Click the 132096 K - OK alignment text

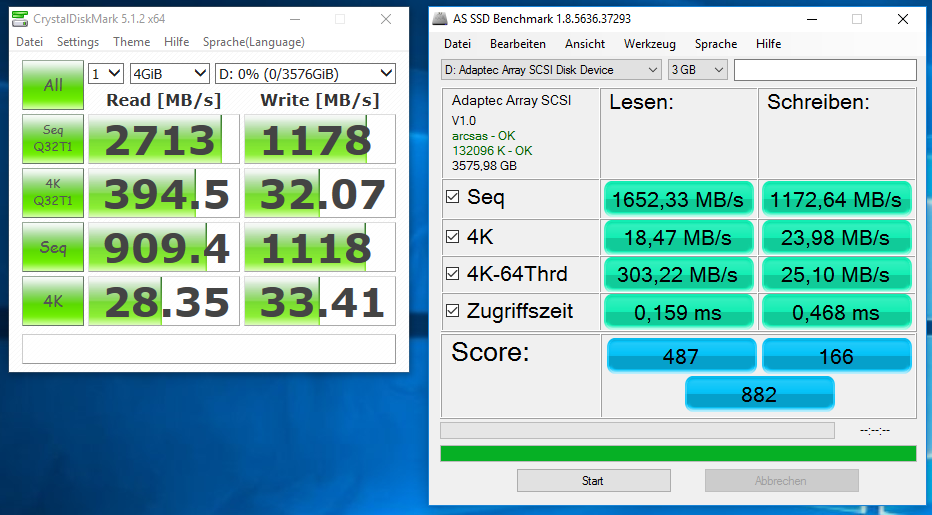[x=492, y=150]
